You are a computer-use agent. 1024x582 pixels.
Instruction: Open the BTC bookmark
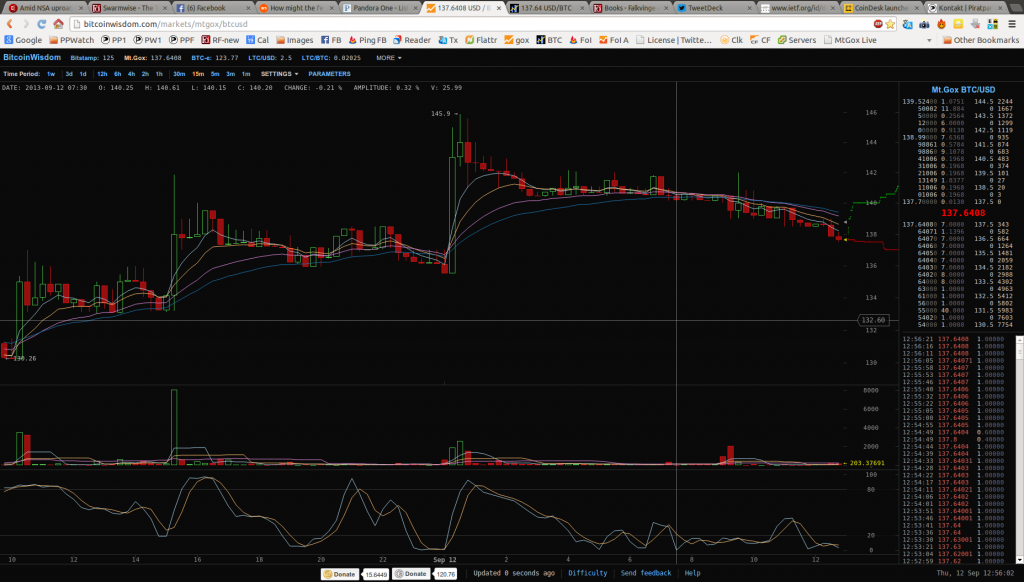[x=549, y=40]
